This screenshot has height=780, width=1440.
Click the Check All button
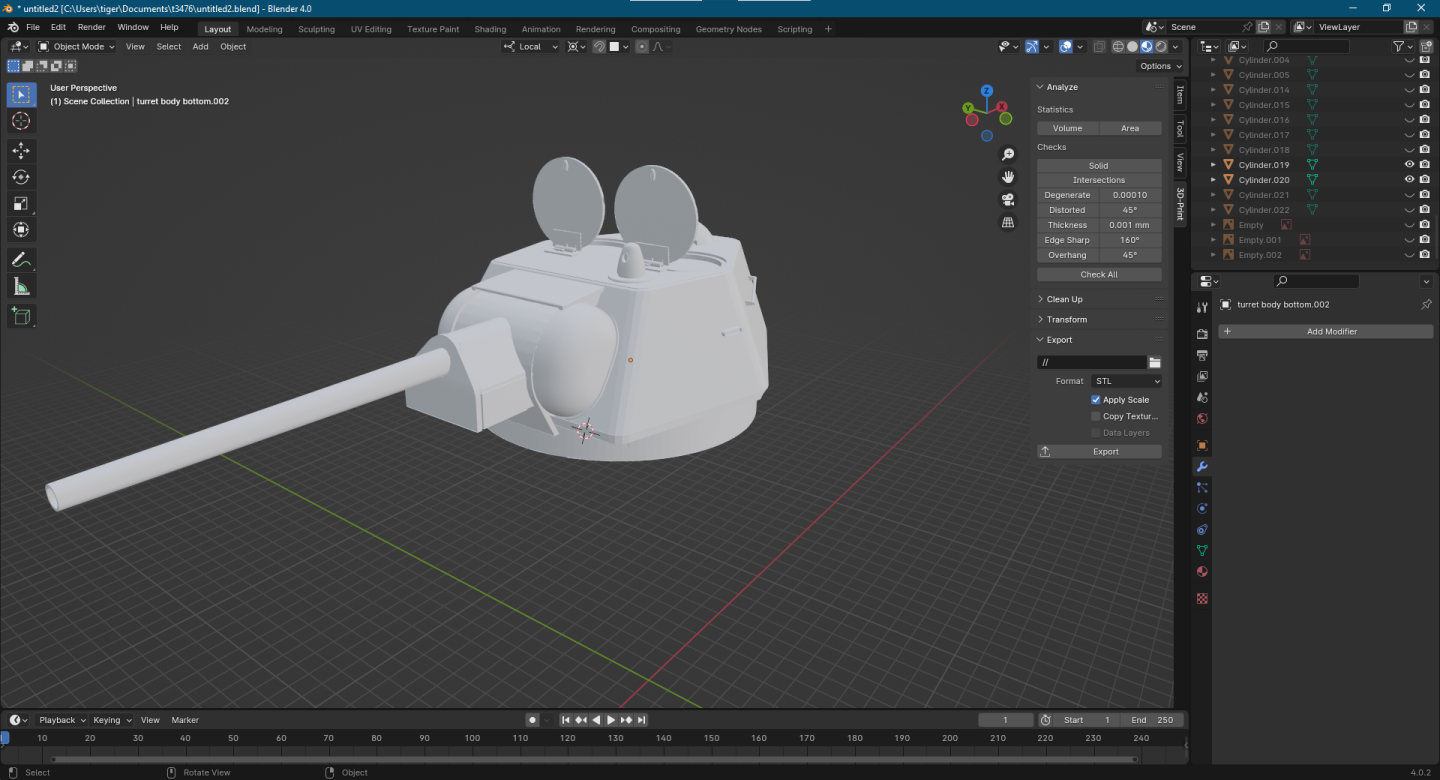[x=1099, y=274]
